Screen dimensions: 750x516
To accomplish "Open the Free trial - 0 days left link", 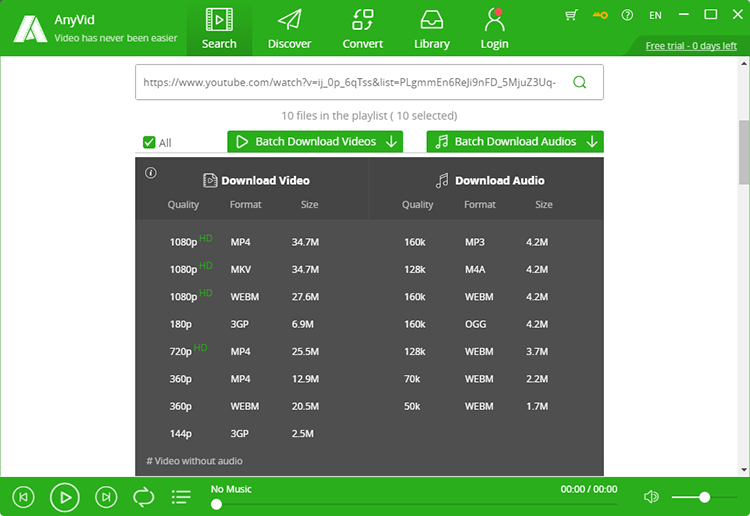I will (x=691, y=46).
